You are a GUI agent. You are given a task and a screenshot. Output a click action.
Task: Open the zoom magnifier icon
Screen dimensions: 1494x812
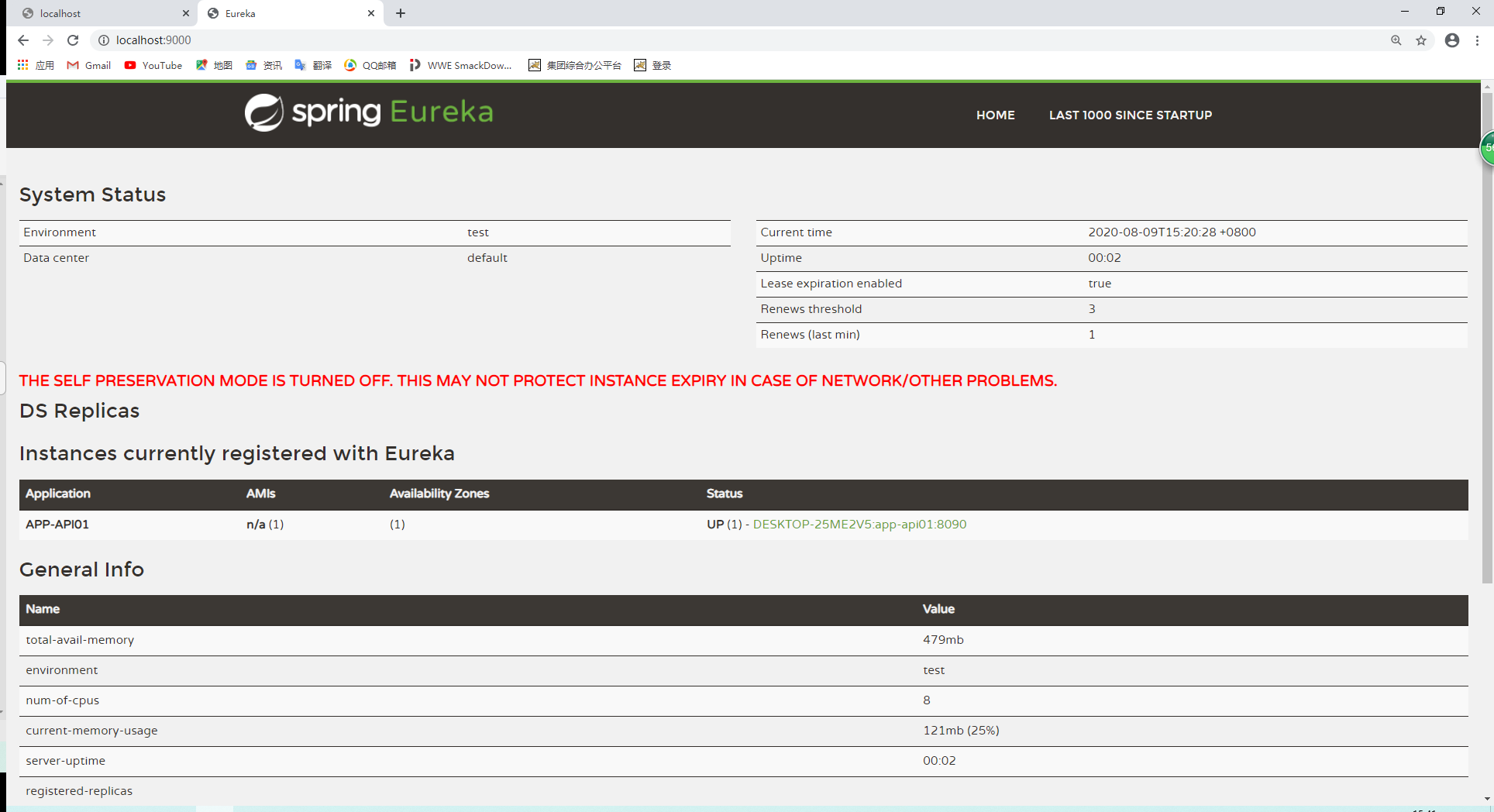point(1396,40)
